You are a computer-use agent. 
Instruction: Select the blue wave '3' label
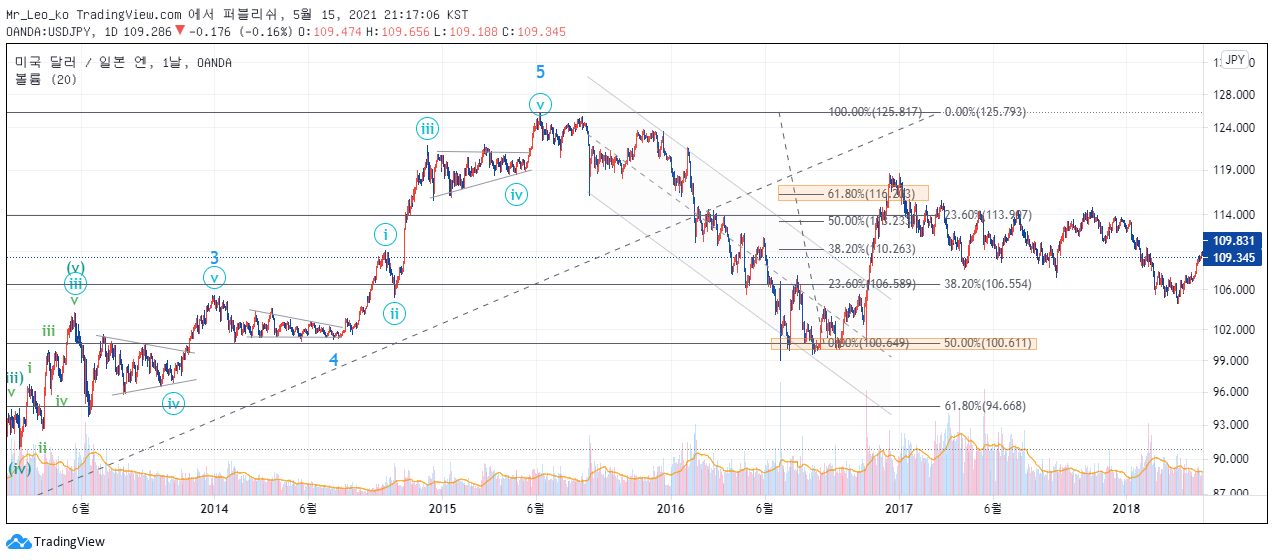pyautogui.click(x=214, y=257)
